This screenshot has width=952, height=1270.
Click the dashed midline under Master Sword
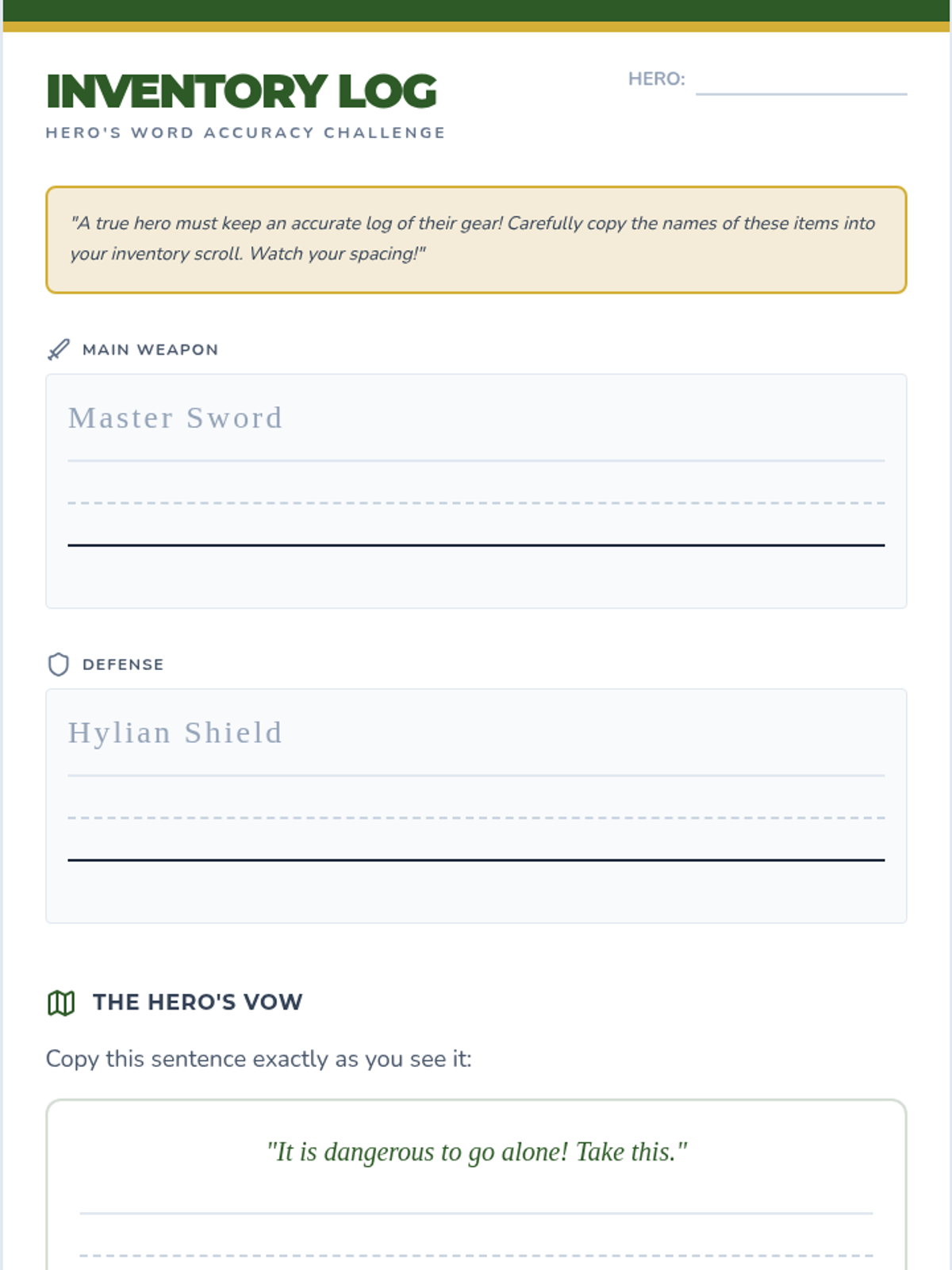click(476, 503)
